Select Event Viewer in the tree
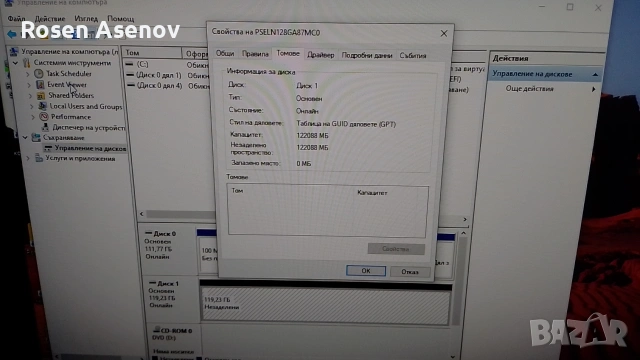640x360 pixels. 67,84
